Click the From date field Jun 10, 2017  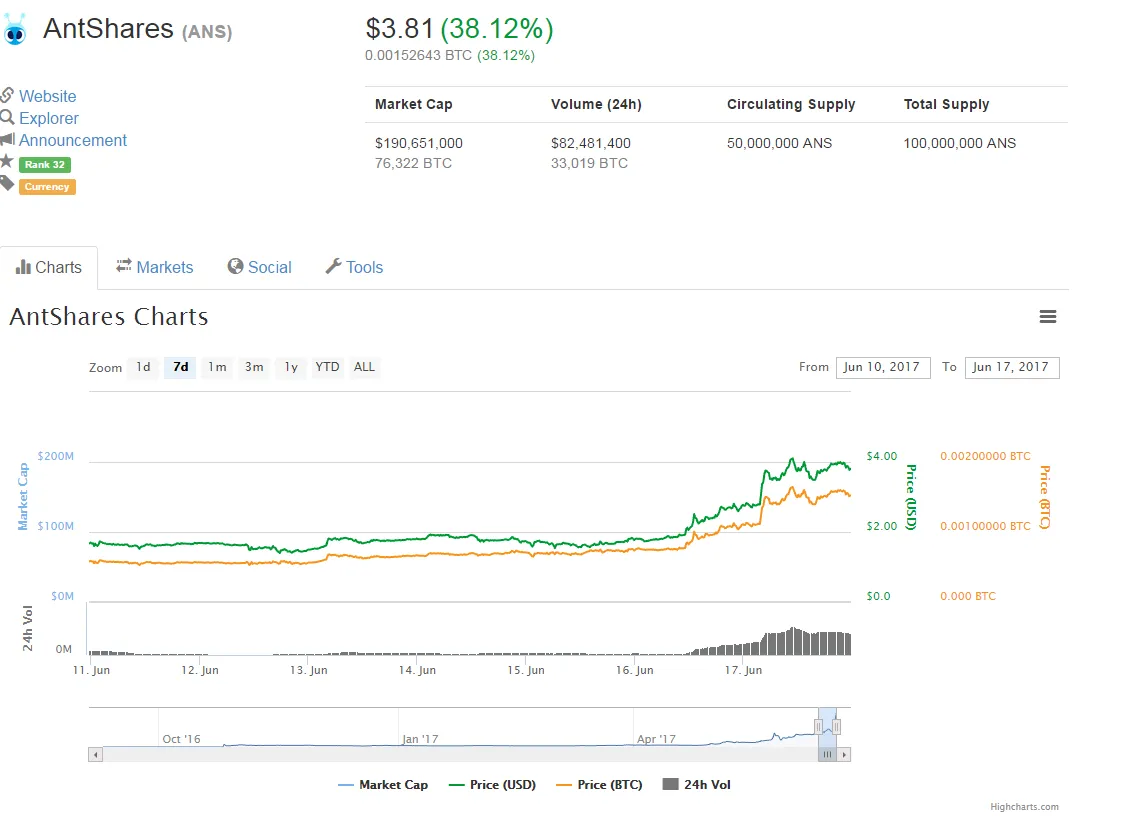883,368
